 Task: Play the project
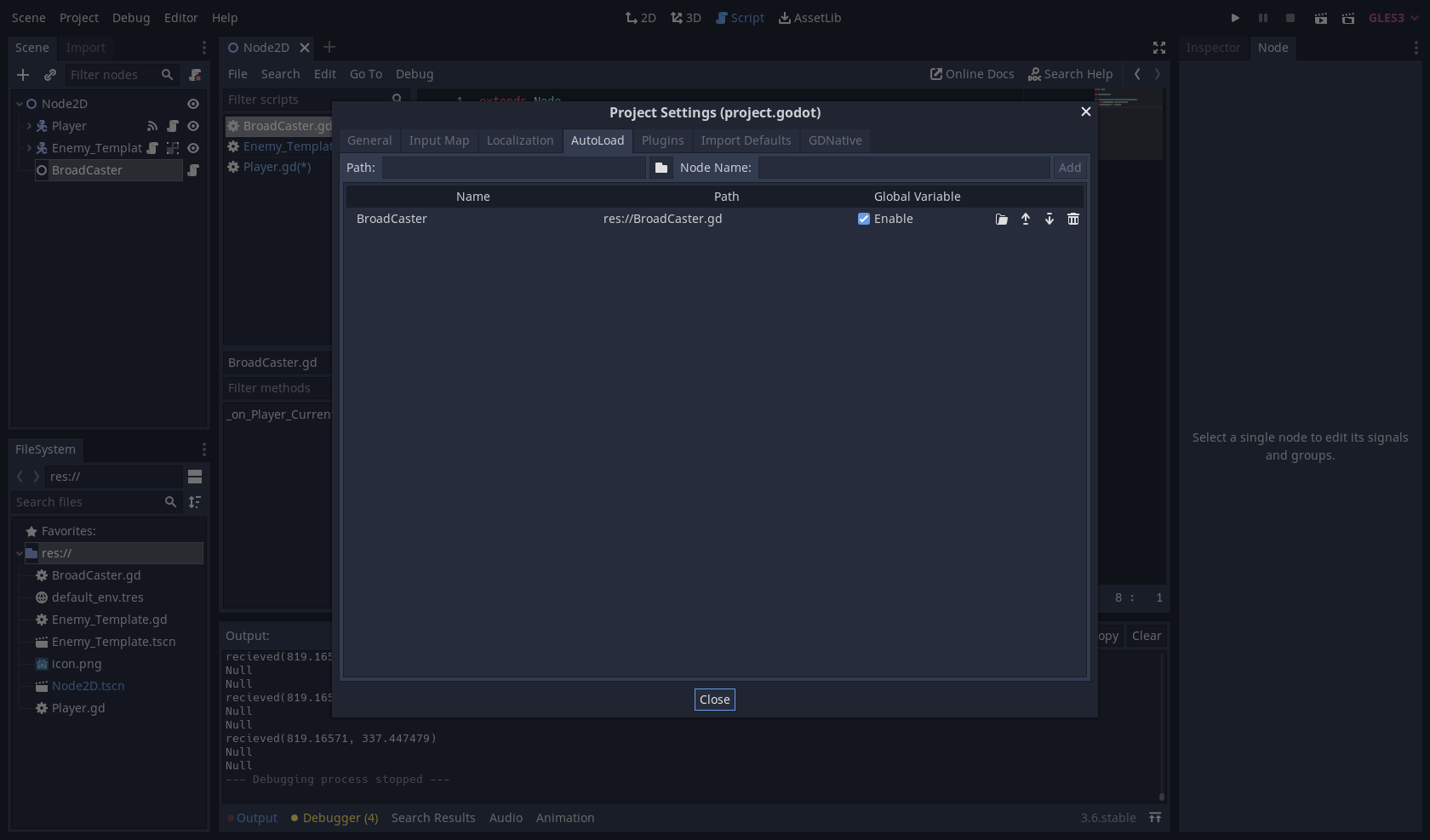(x=1235, y=18)
